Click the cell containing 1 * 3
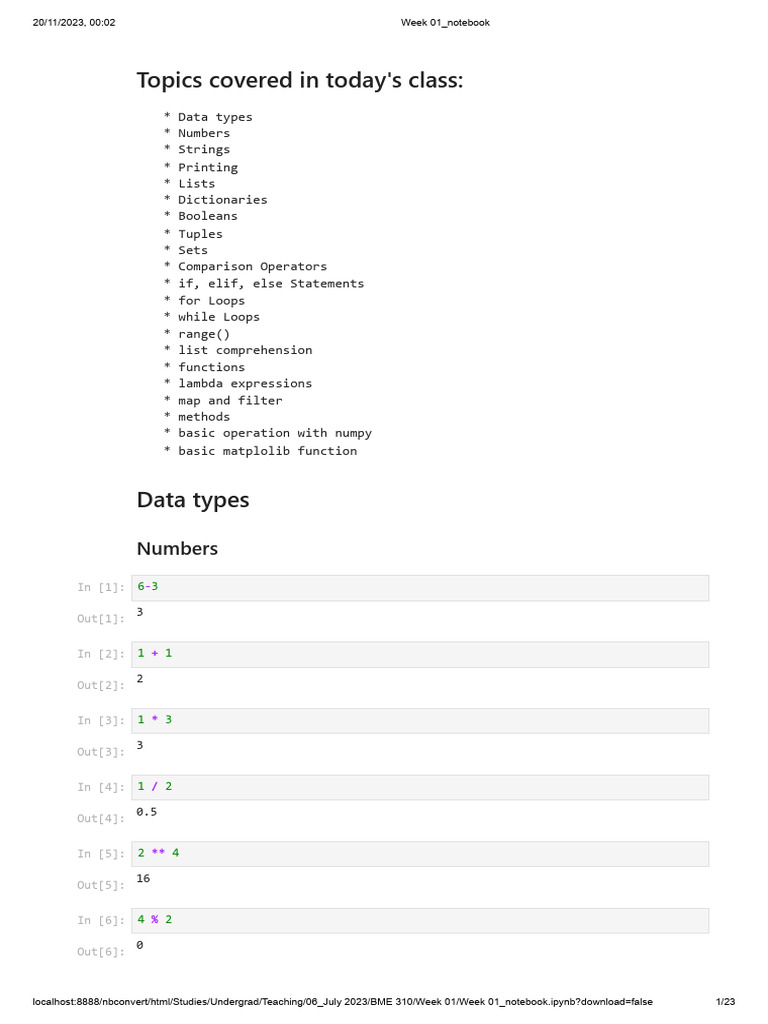768x1024 pixels. (420, 721)
